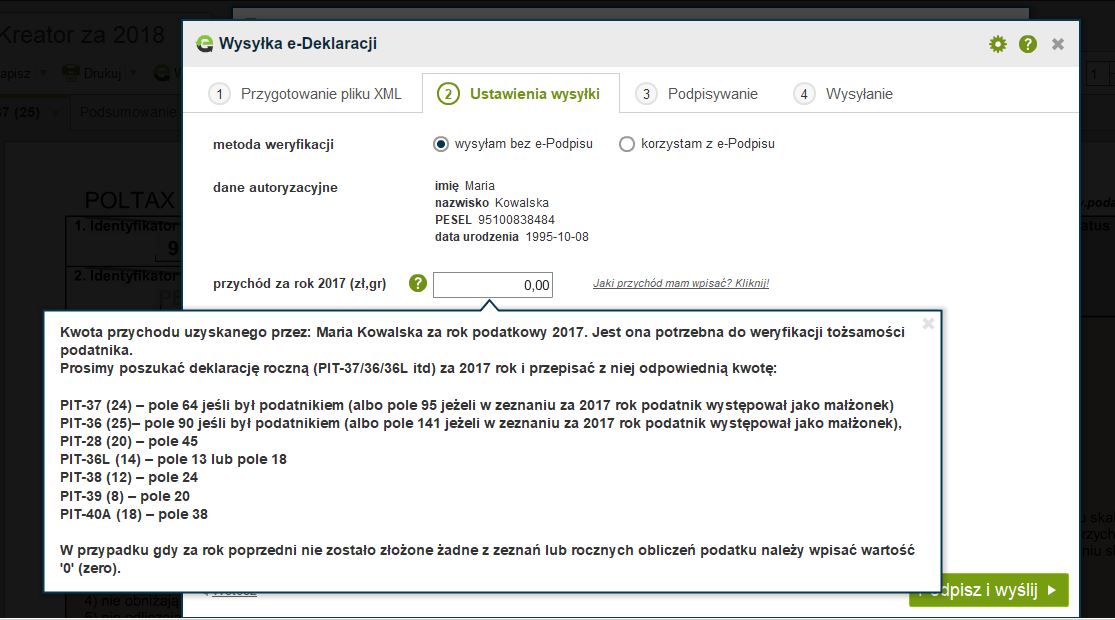Screen dimensions: 1115x620
Task: Click the przychód za rok 2017 input field
Action: click(x=492, y=285)
